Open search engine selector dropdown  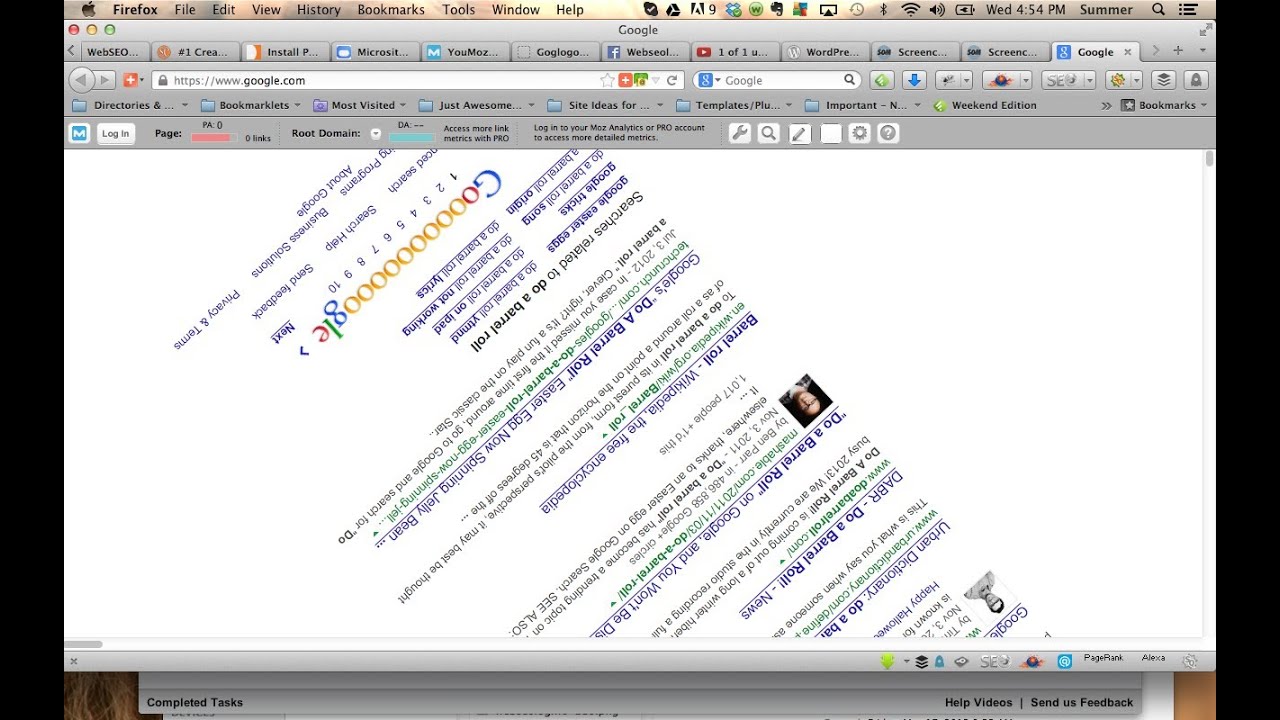coord(709,80)
